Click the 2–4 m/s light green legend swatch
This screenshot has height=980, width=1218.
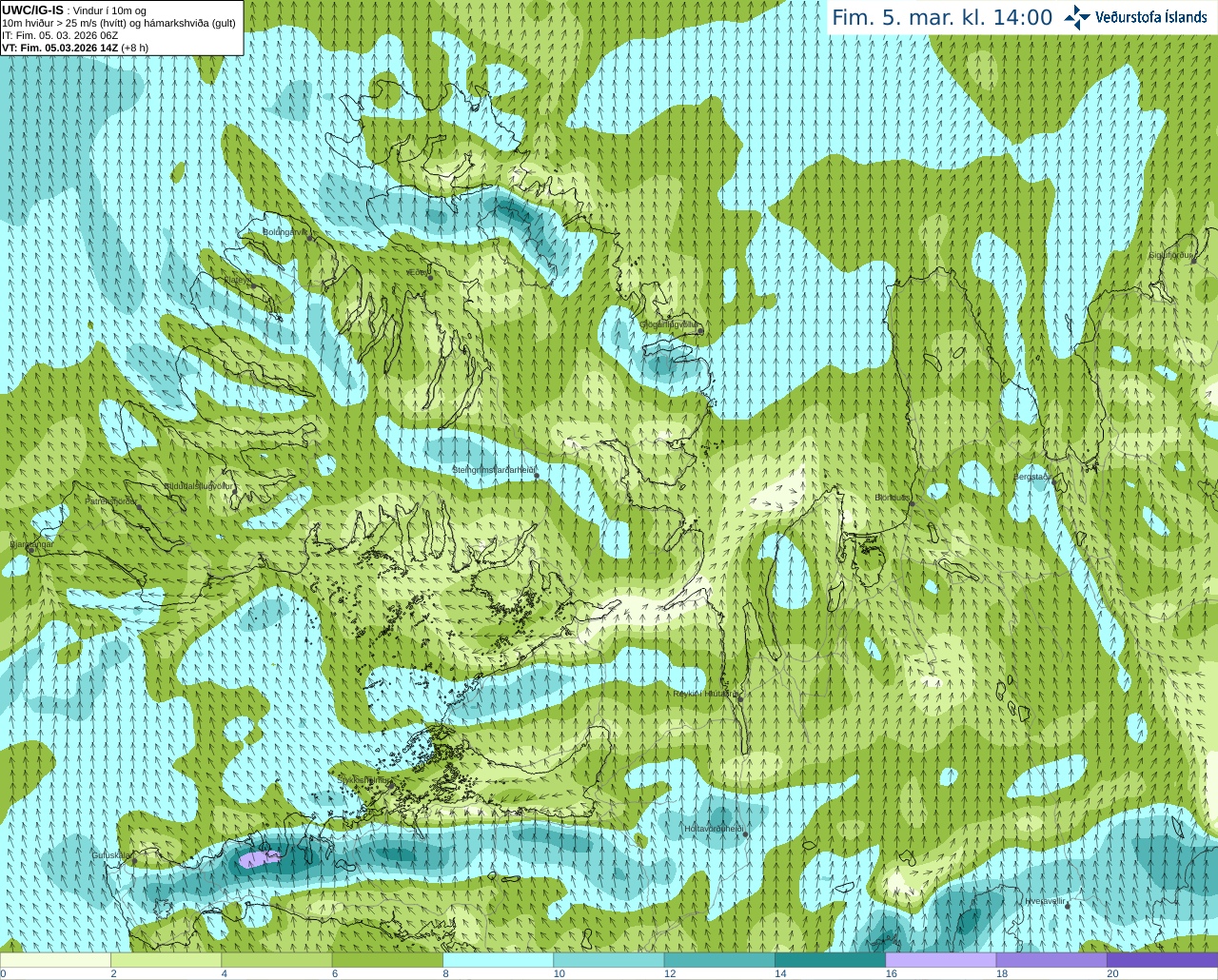click(166, 960)
